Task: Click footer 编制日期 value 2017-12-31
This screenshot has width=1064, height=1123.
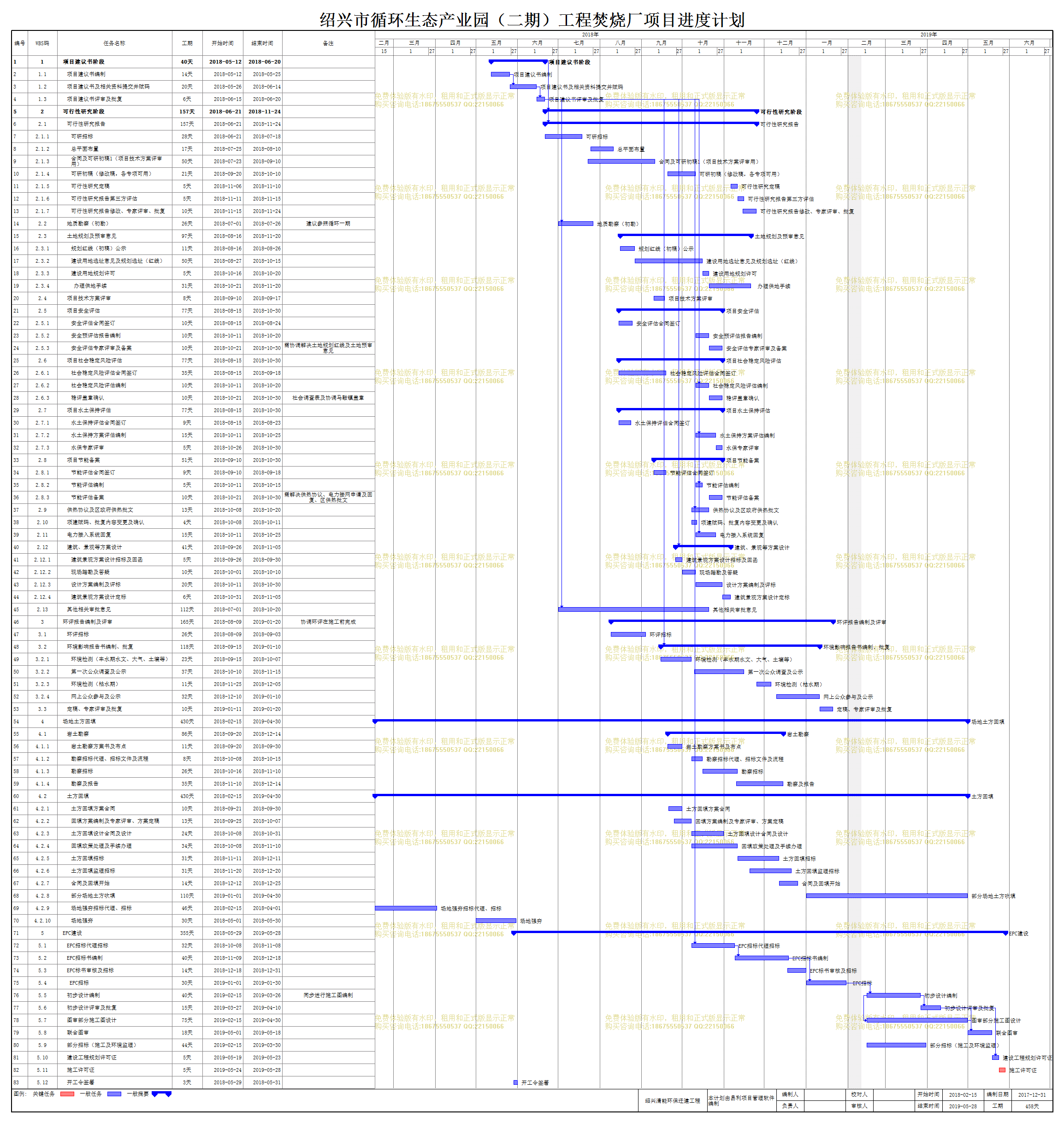Action: pos(1032,1094)
